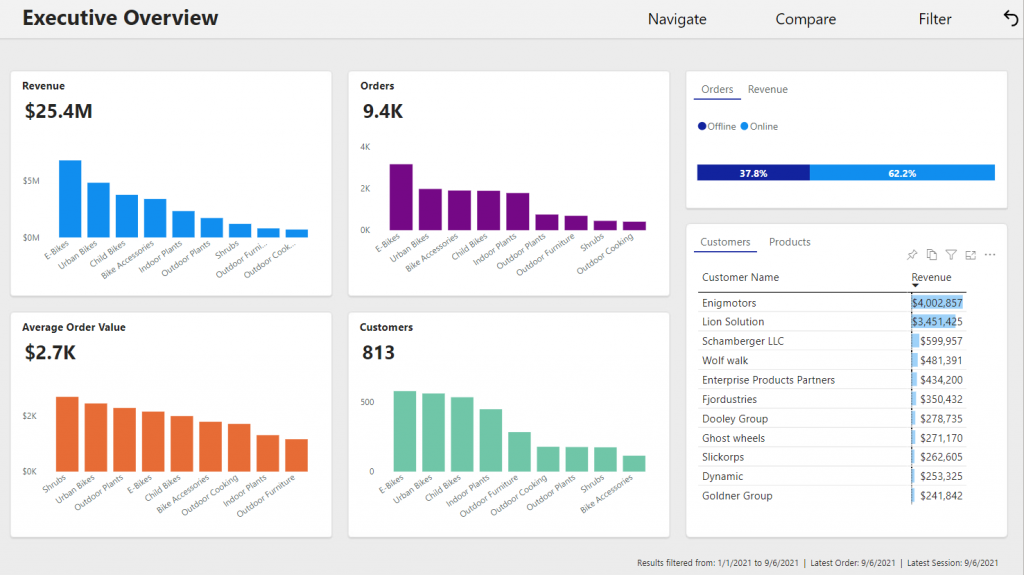
Task: Switch to the Products tab
Action: tap(789, 242)
